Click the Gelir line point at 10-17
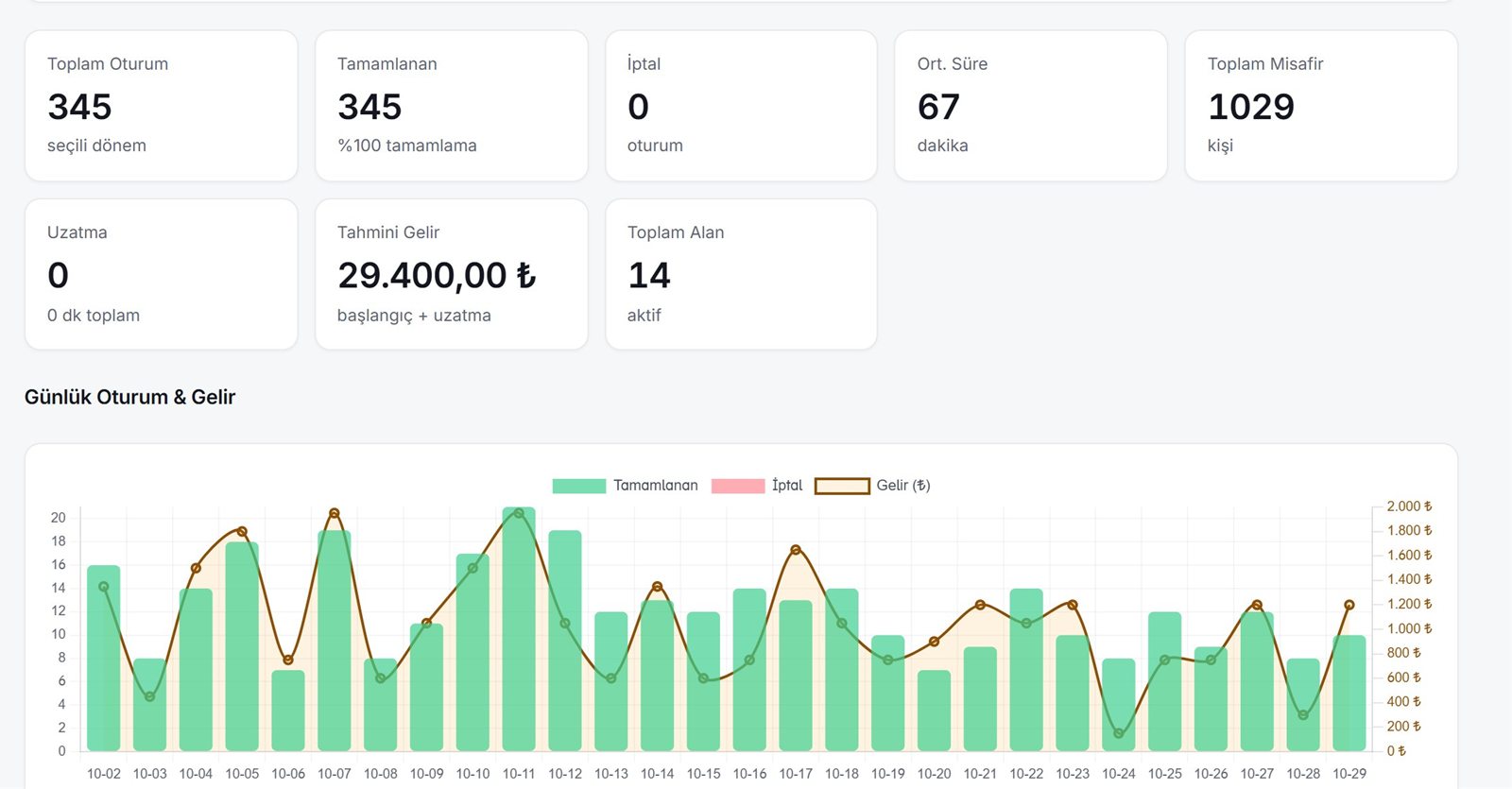This screenshot has height=789, width=1512. pyautogui.click(x=796, y=550)
